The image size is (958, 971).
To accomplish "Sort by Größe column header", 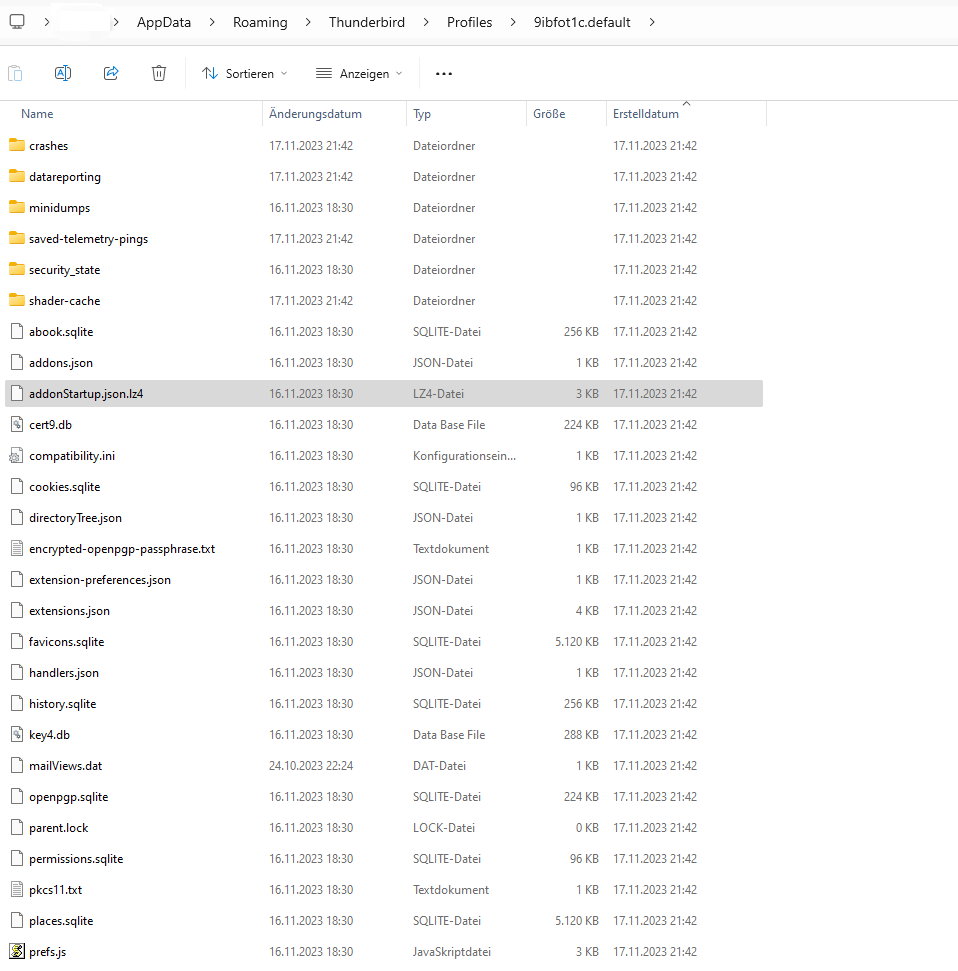I will tap(549, 114).
